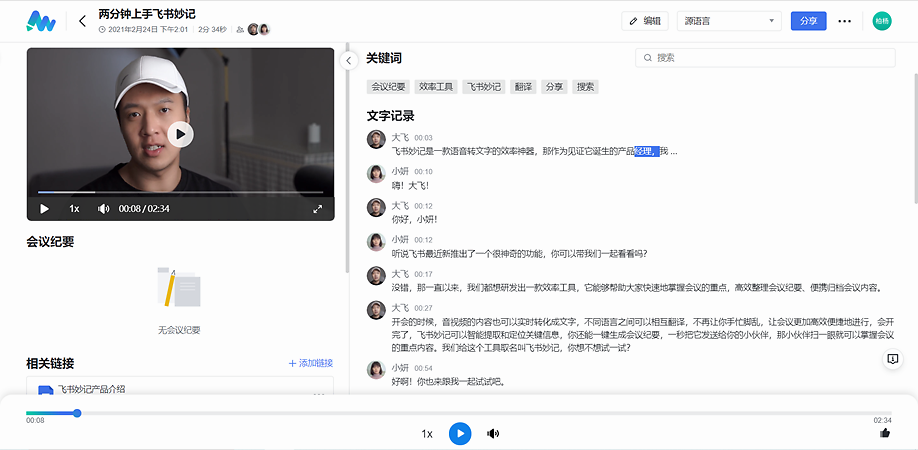The image size is (918, 450).
Task: Play the video using center play button
Action: [180, 134]
